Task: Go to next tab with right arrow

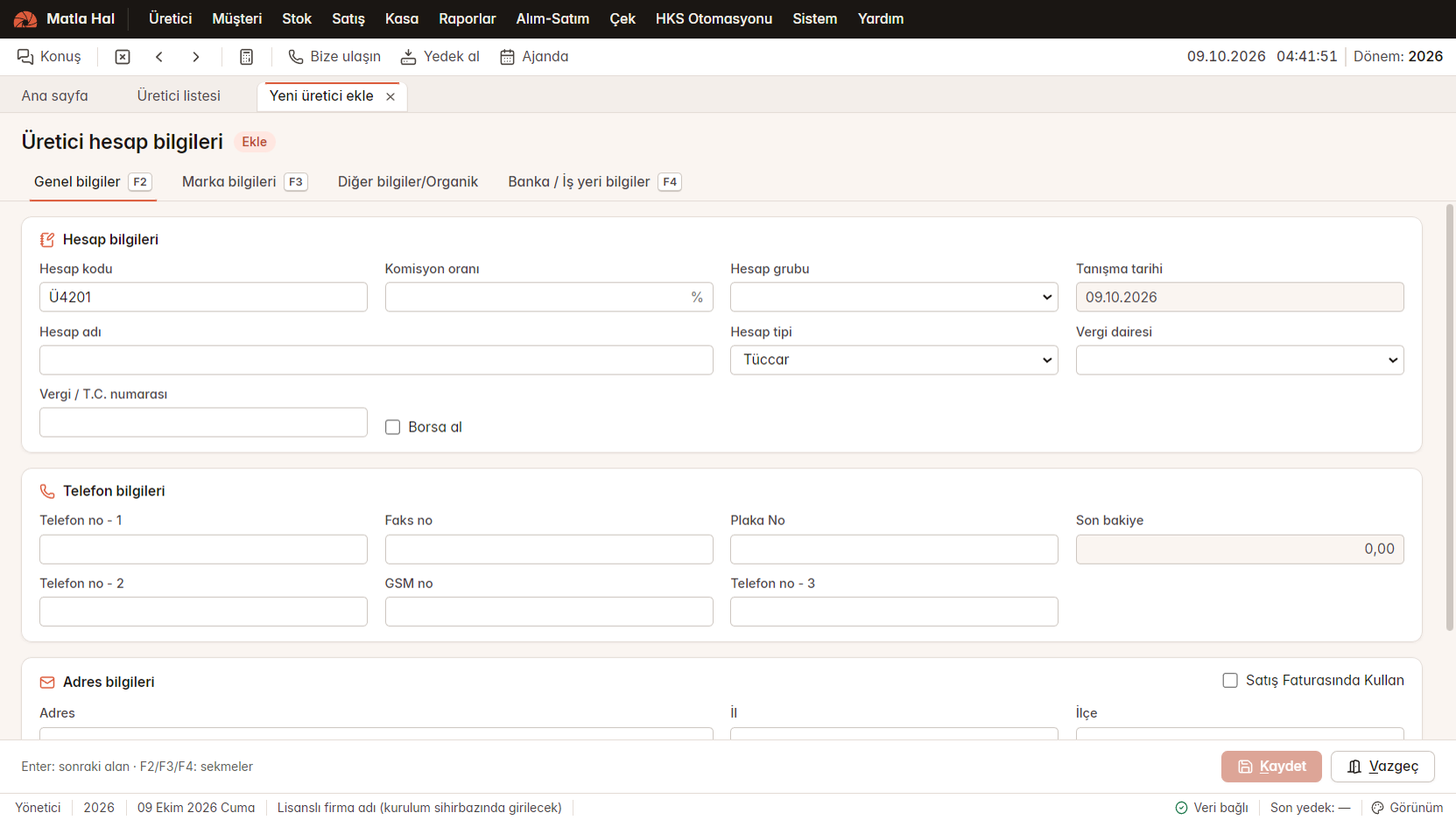Action: tap(196, 57)
